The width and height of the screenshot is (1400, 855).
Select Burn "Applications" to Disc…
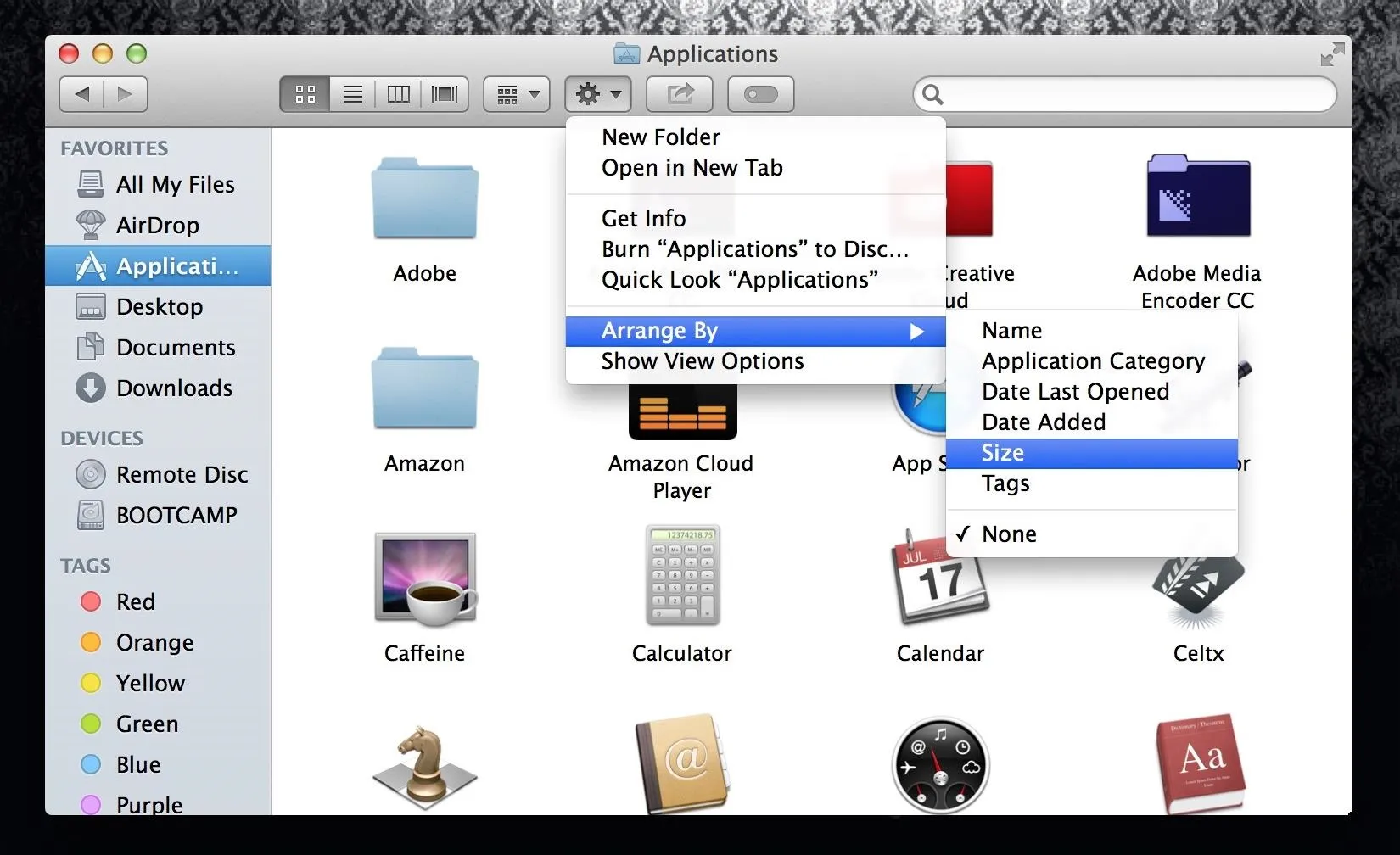755,249
